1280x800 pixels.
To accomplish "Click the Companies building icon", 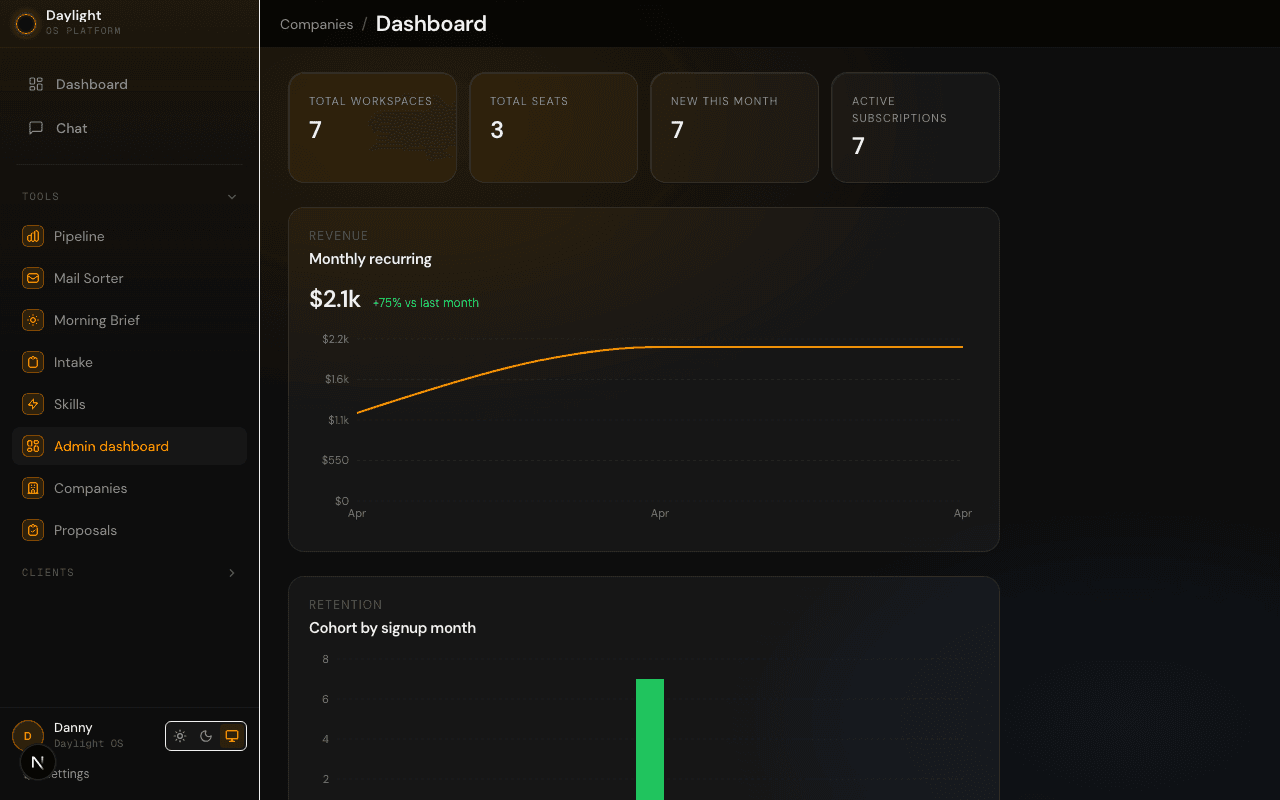I will pos(33,488).
